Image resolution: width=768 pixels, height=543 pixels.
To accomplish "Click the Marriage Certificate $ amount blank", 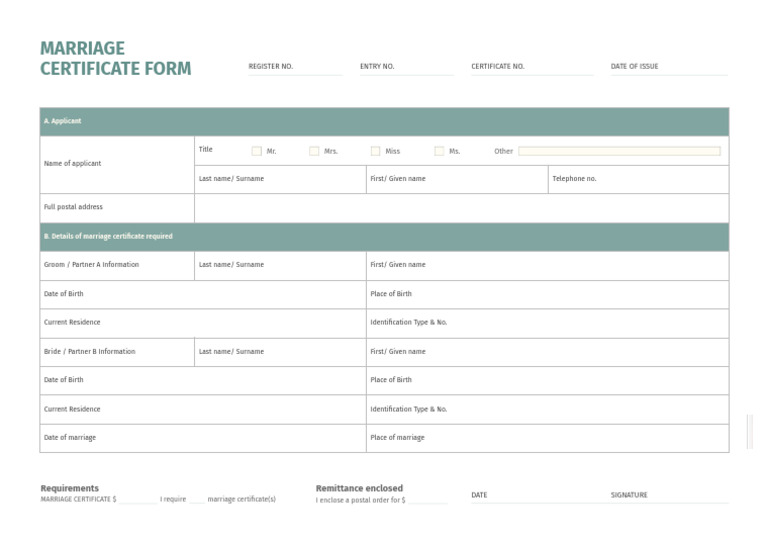I will coord(138,501).
